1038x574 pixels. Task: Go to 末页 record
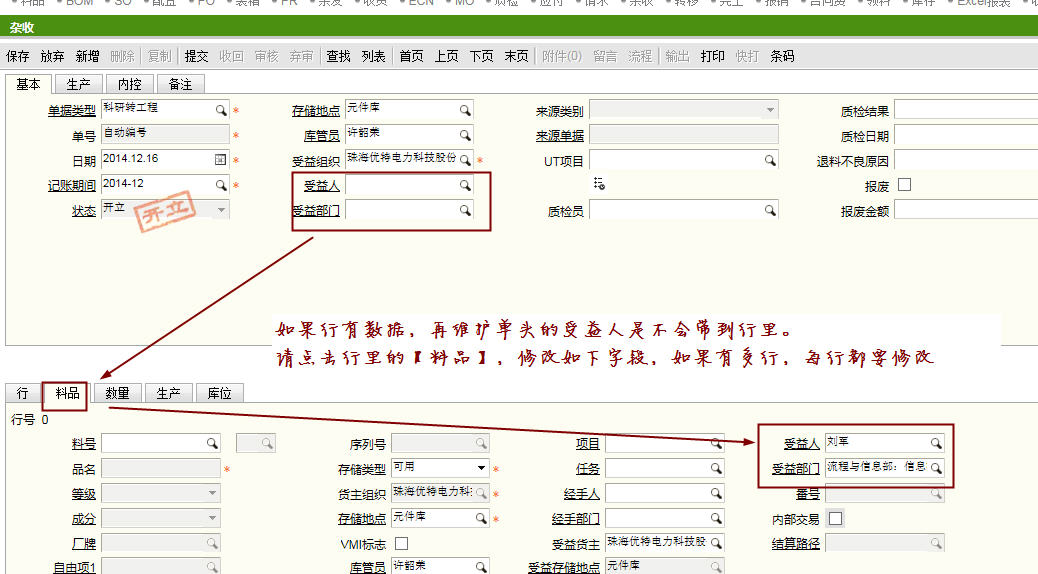[516, 56]
